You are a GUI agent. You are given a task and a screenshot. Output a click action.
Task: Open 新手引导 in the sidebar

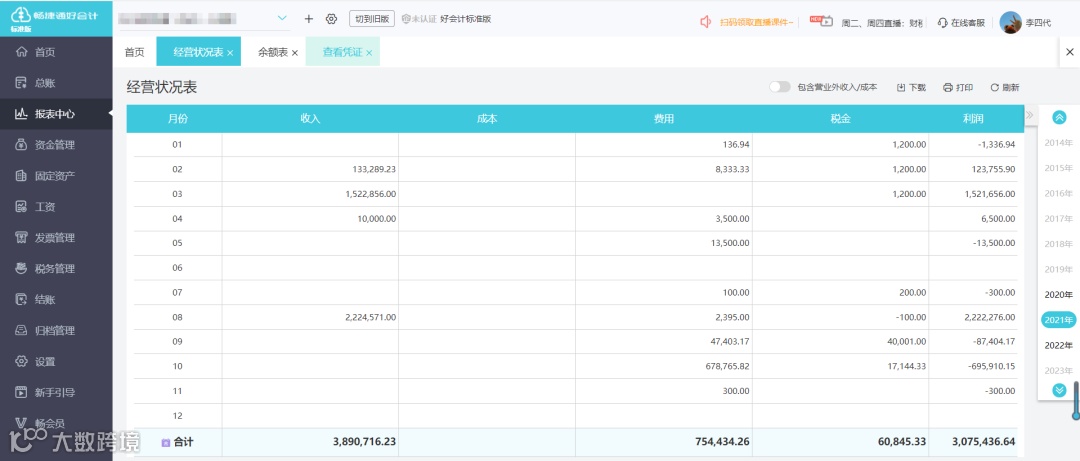pyautogui.click(x=56, y=393)
